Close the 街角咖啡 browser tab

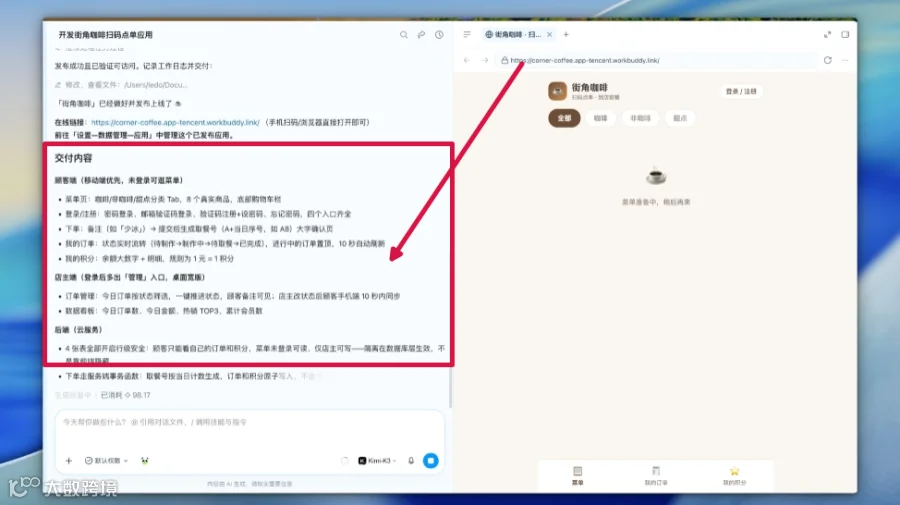pos(549,34)
